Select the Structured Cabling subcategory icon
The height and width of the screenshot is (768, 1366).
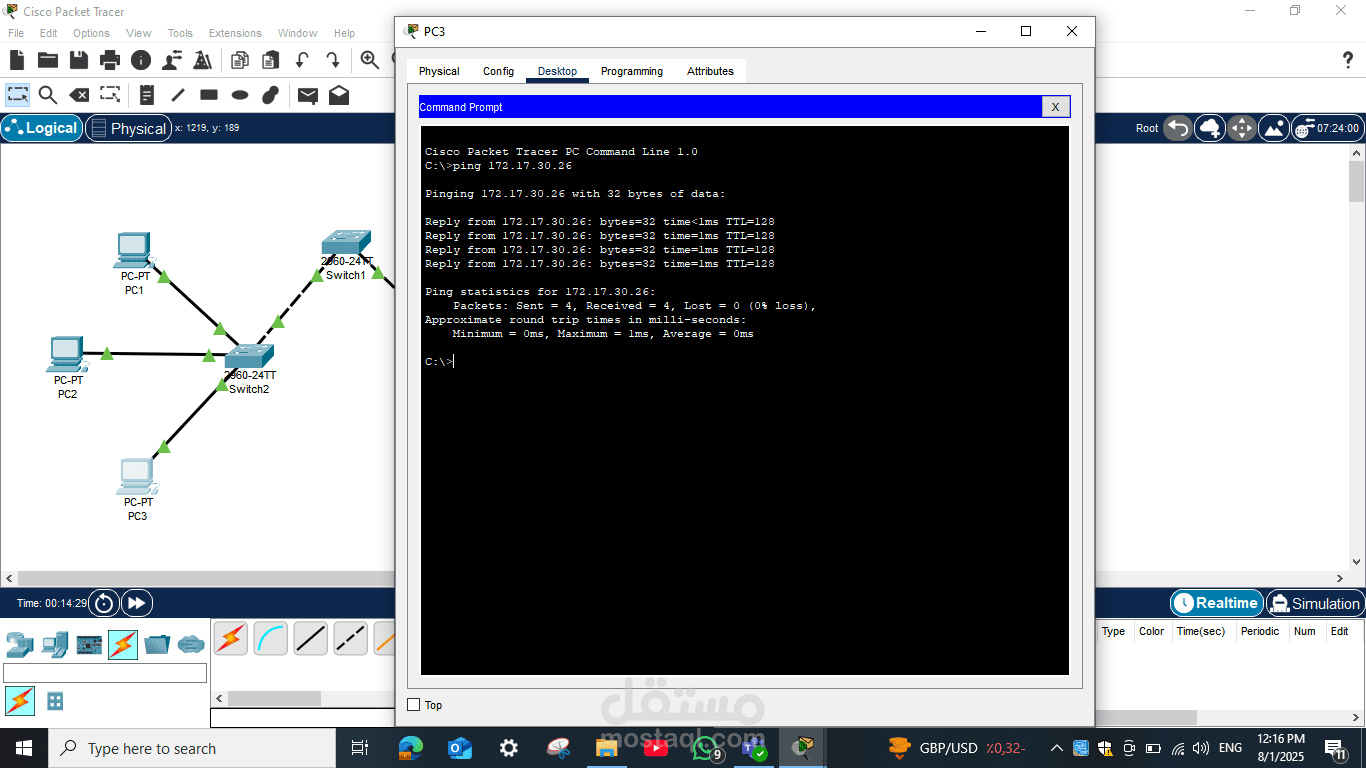pyautogui.click(x=55, y=701)
